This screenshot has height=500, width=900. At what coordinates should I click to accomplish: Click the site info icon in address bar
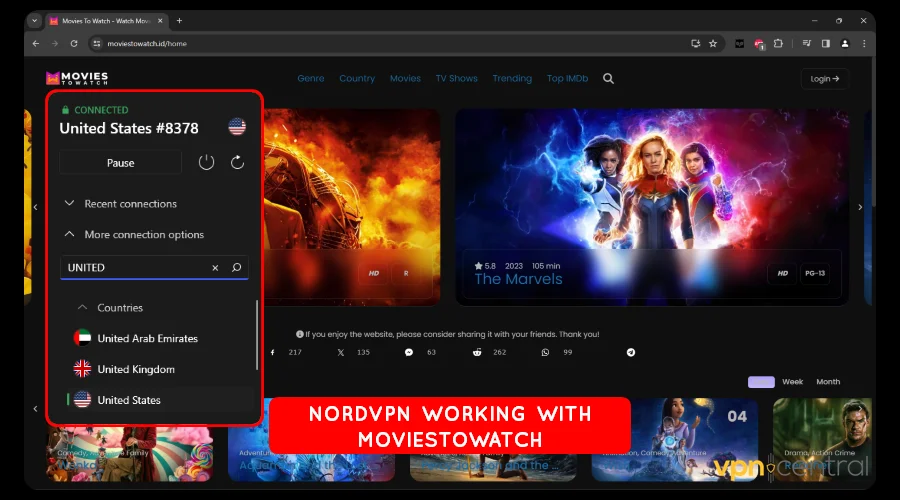coord(97,44)
